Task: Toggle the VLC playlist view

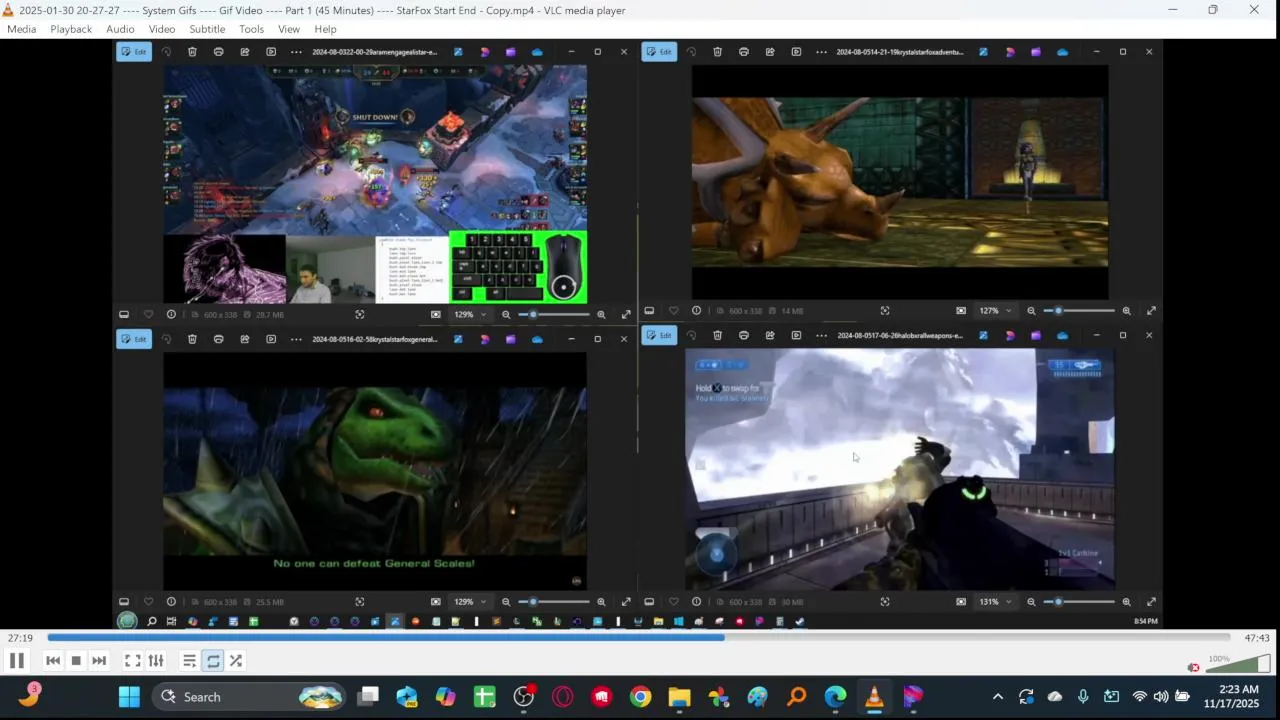Action: click(x=189, y=661)
